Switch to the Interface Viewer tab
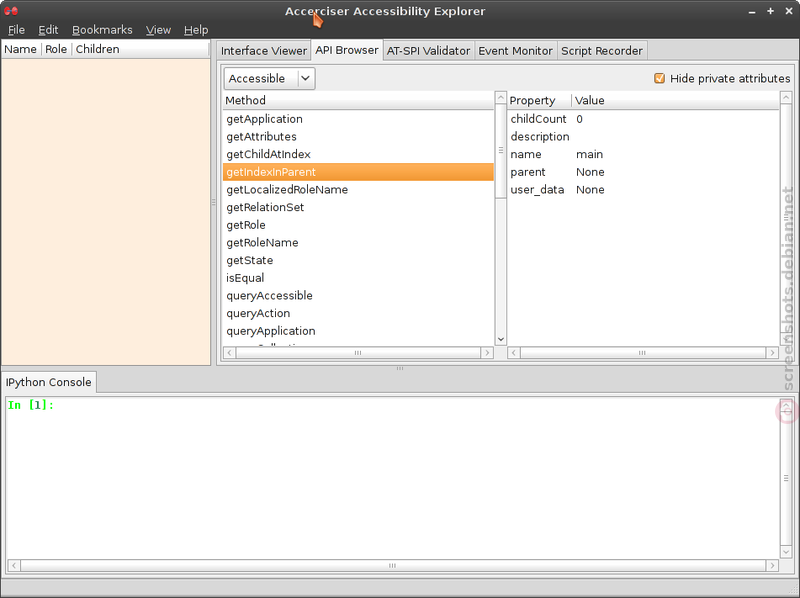This screenshot has height=598, width=800. (264, 51)
